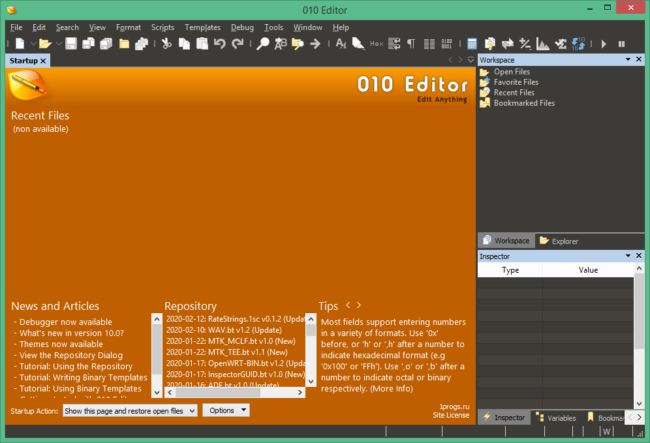Viewport: 650px width, 443px height.
Task: Open the Scripts menu
Action: 162,27
